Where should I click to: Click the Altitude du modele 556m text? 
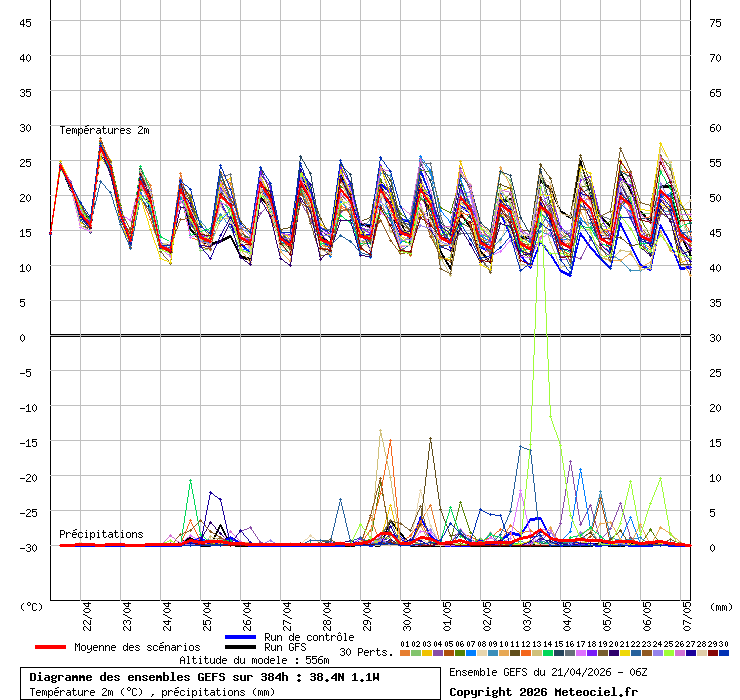pos(254,660)
